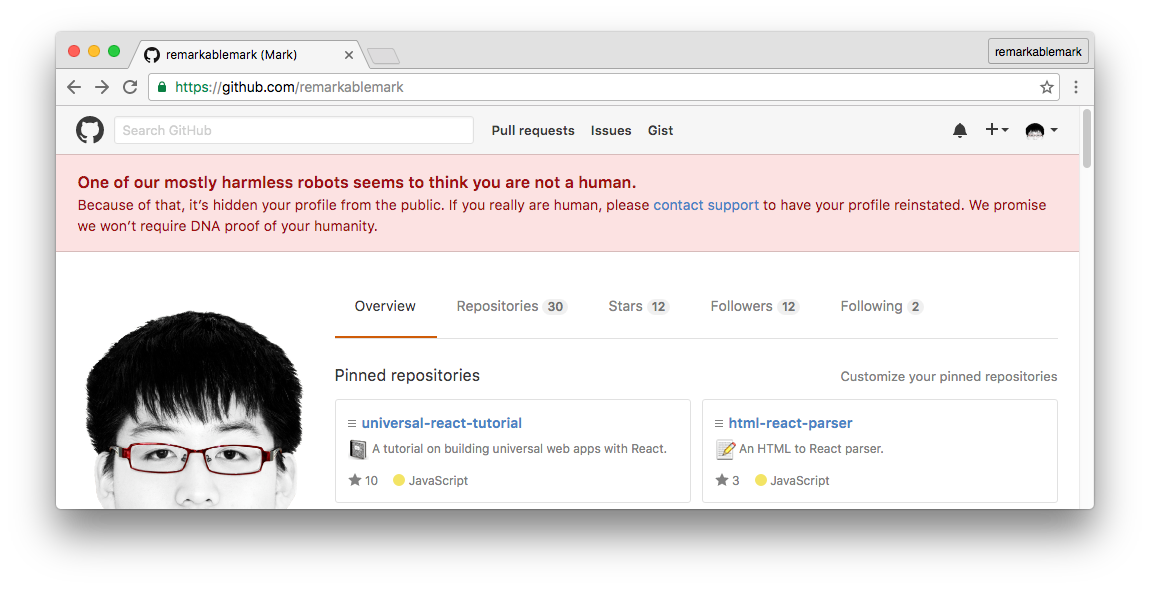This screenshot has height=589, width=1150.
Task: Open Gist in header
Action: coord(660,131)
